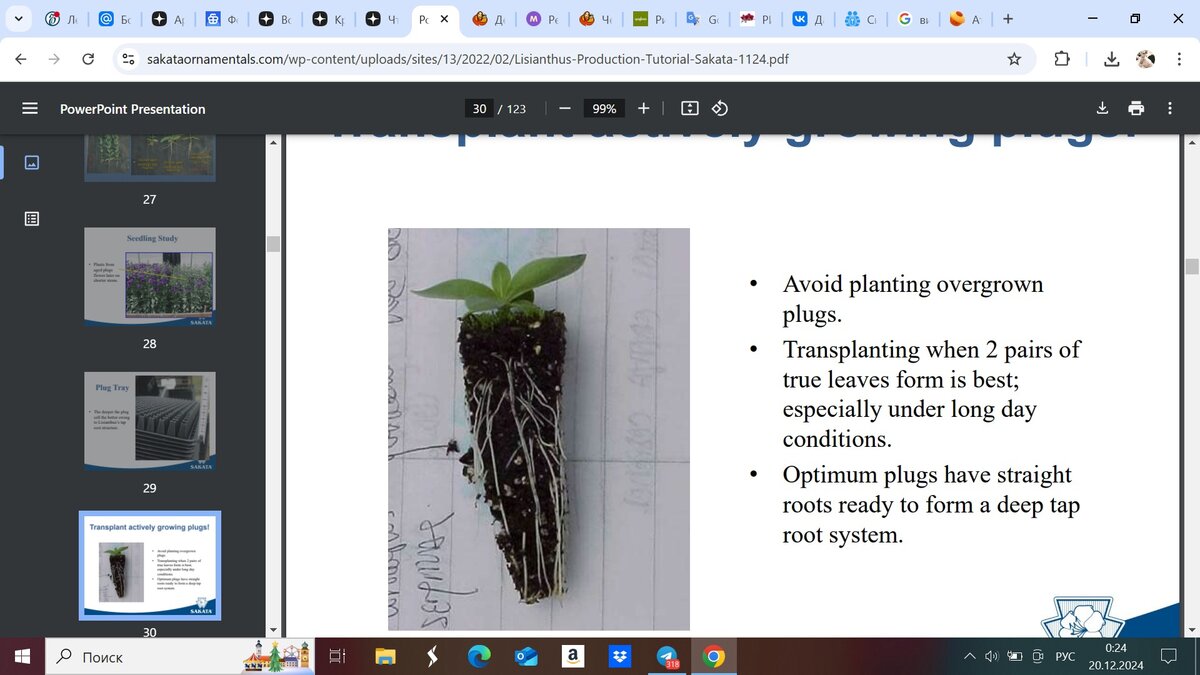Expand the tab search dropdown arrow

pos(19,19)
